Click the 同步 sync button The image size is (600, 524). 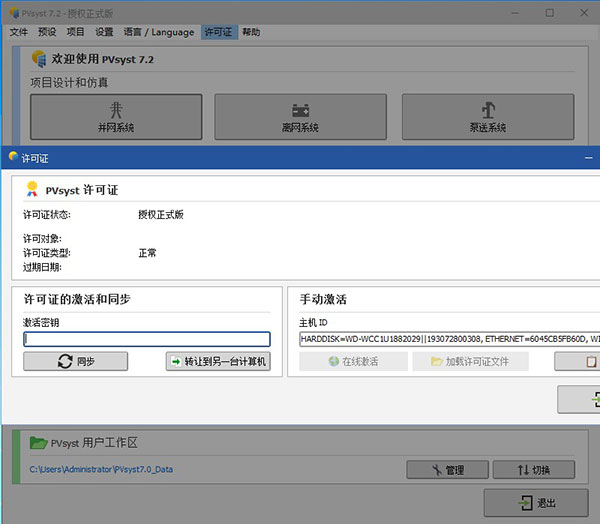pyautogui.click(x=76, y=361)
